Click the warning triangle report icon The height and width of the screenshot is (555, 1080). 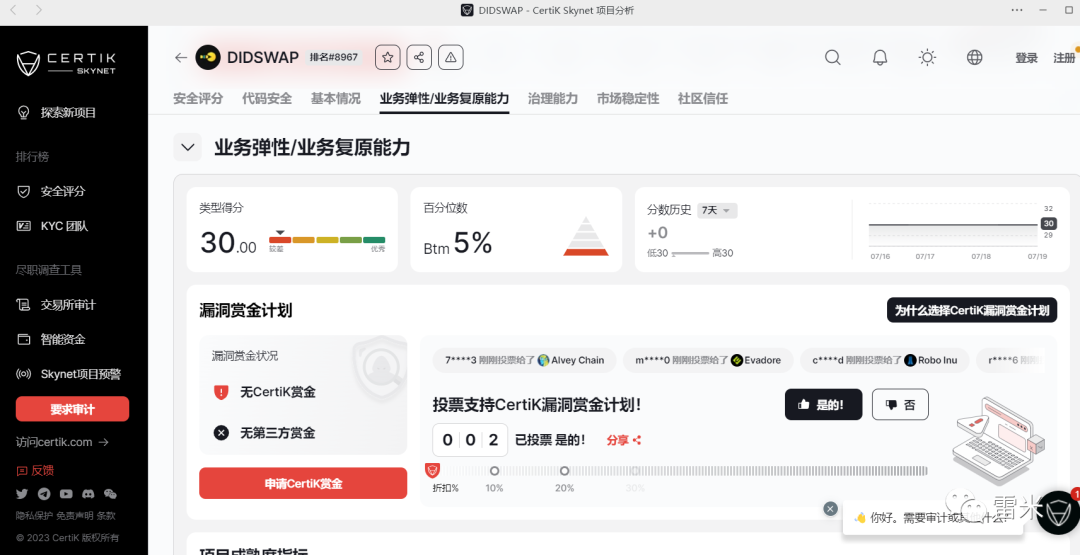[x=450, y=58]
